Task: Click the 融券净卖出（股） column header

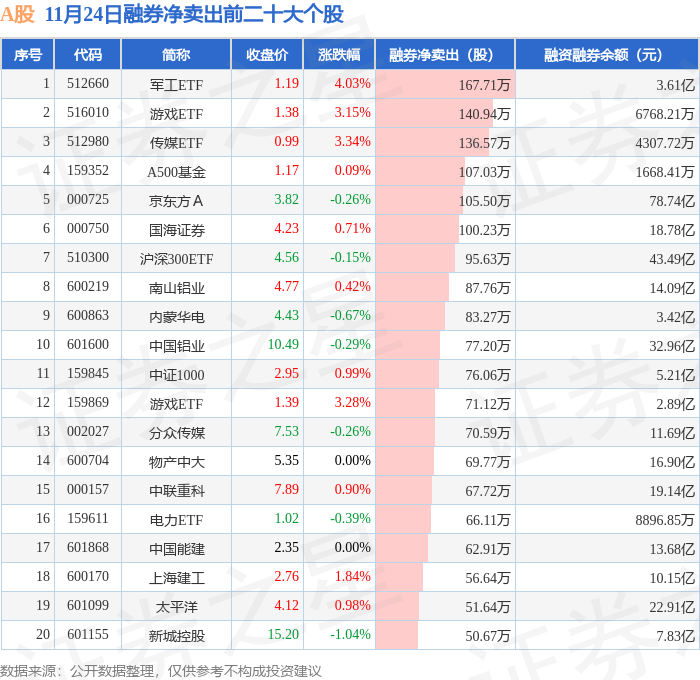Action: coord(445,54)
